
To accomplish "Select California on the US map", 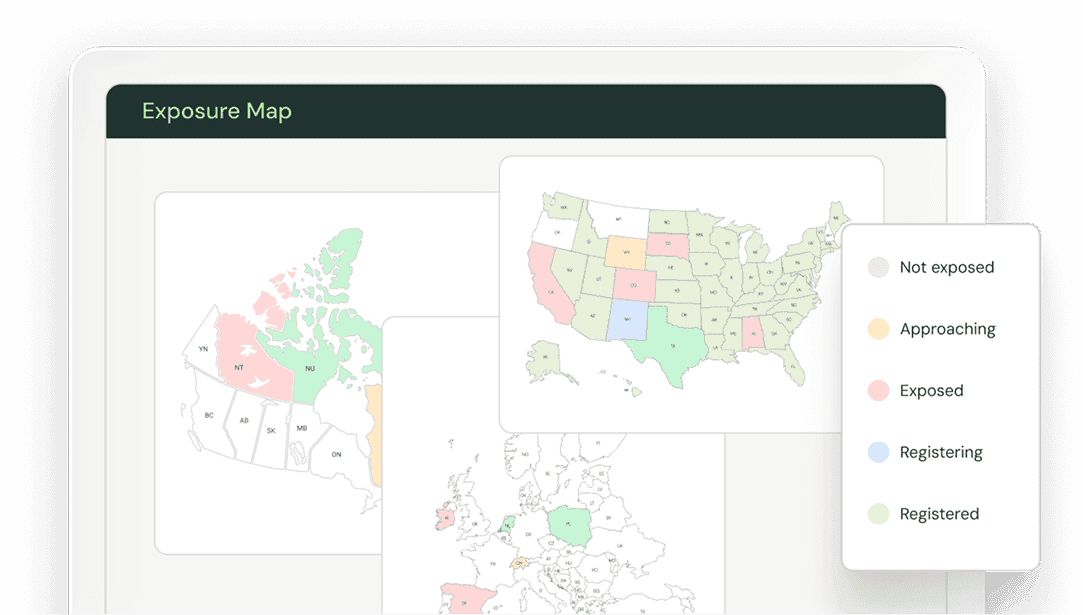I will pos(550,289).
